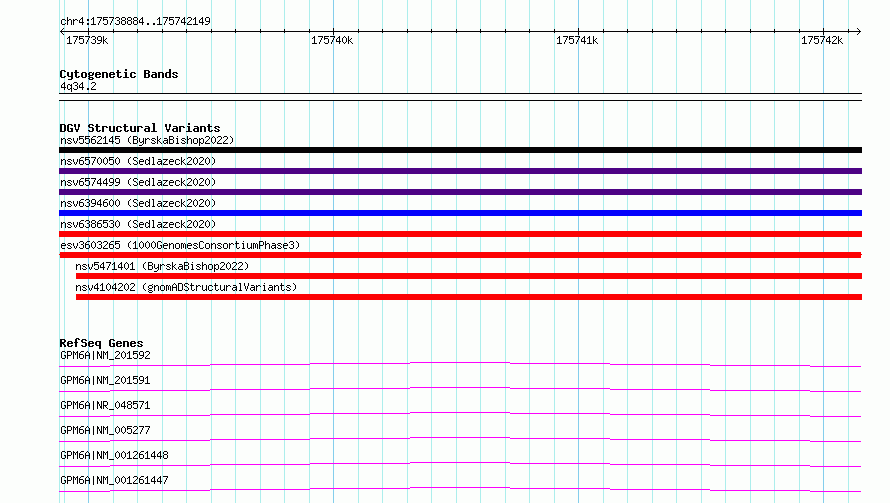Select the GPM6A|NM_001261447 transcript label

point(115,480)
